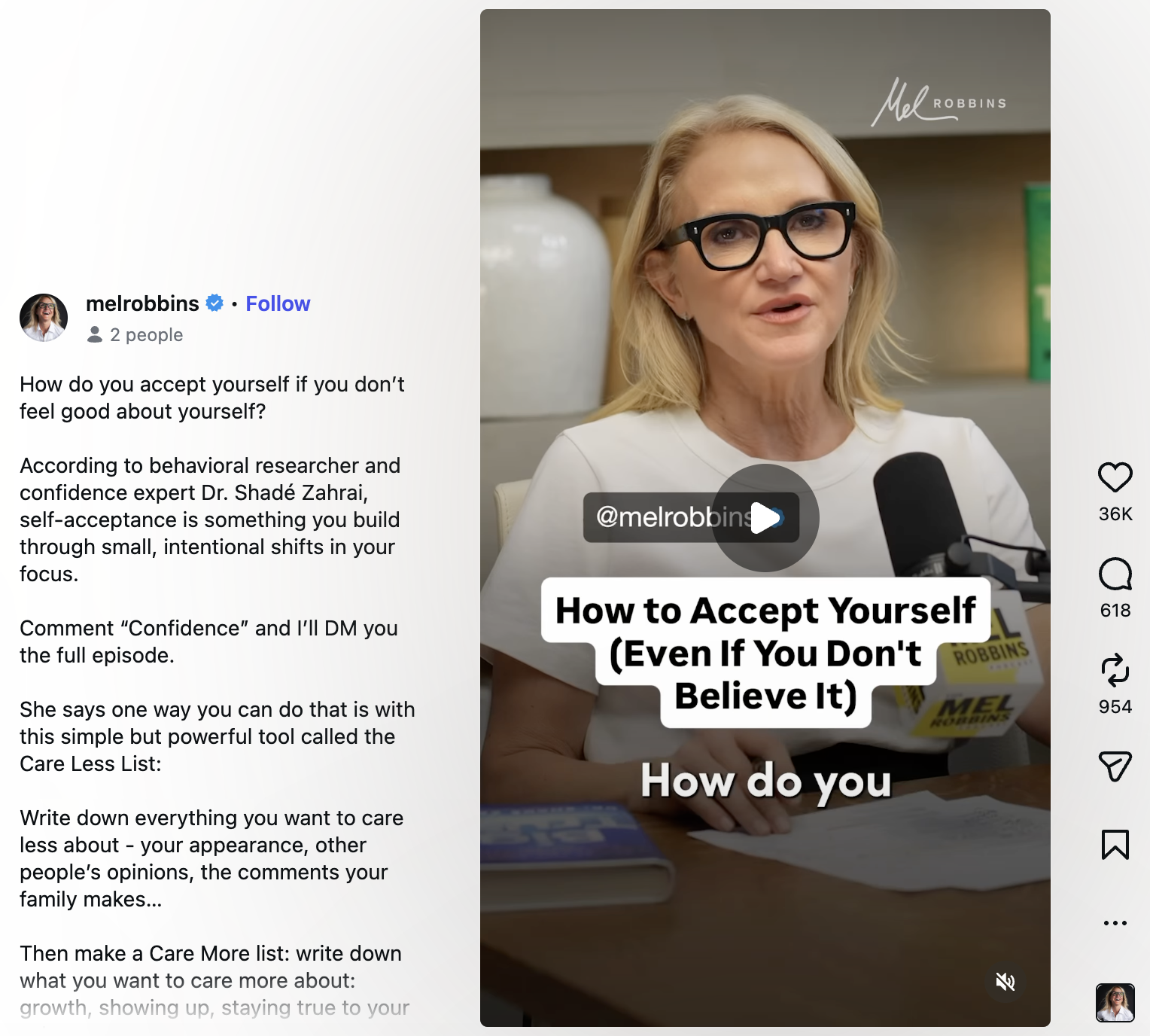Screen dimensions: 1150x1036
Task: Click the caption question "How do you accept yourself"
Action: click(154, 384)
